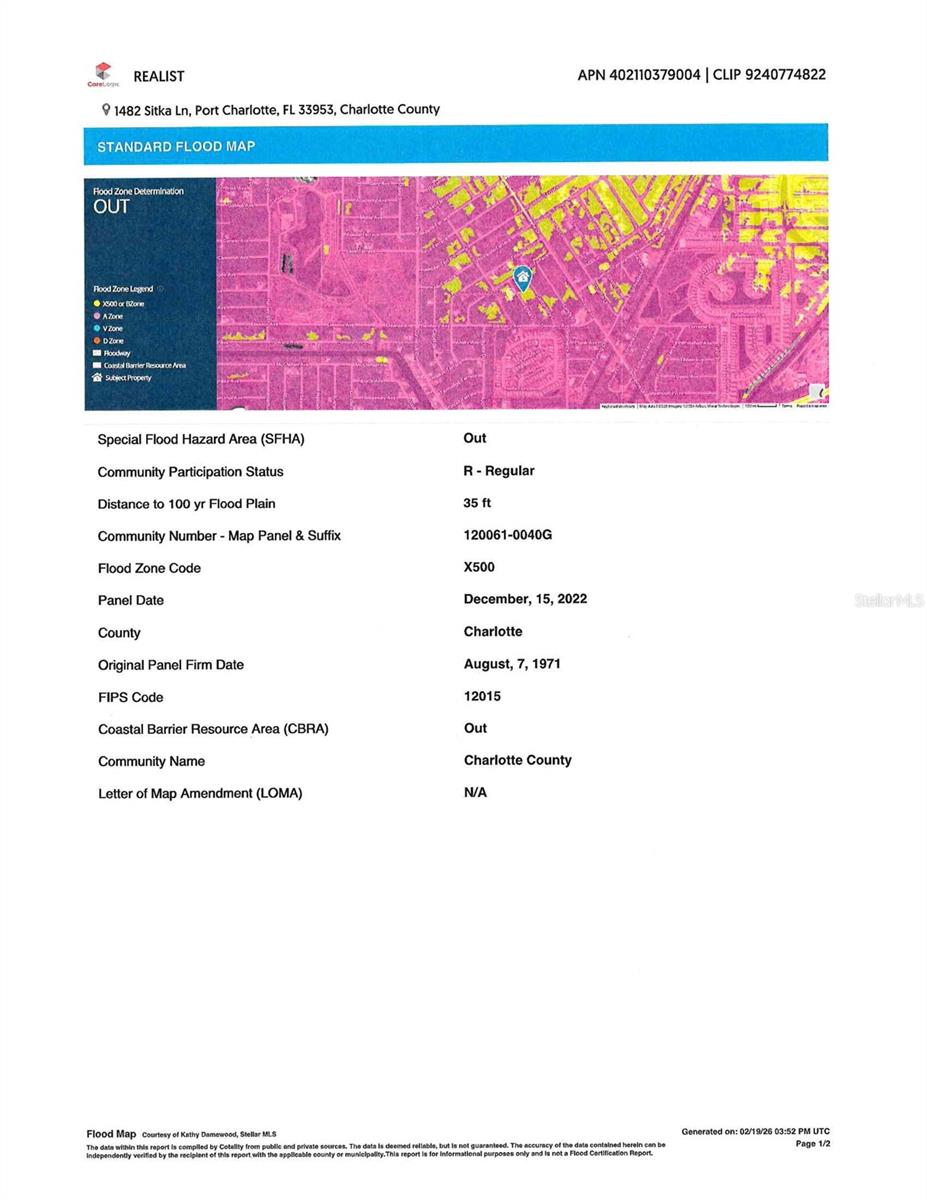Click the STANDARD FLOOD MAP header bar
The image size is (927, 1200).
(x=456, y=146)
